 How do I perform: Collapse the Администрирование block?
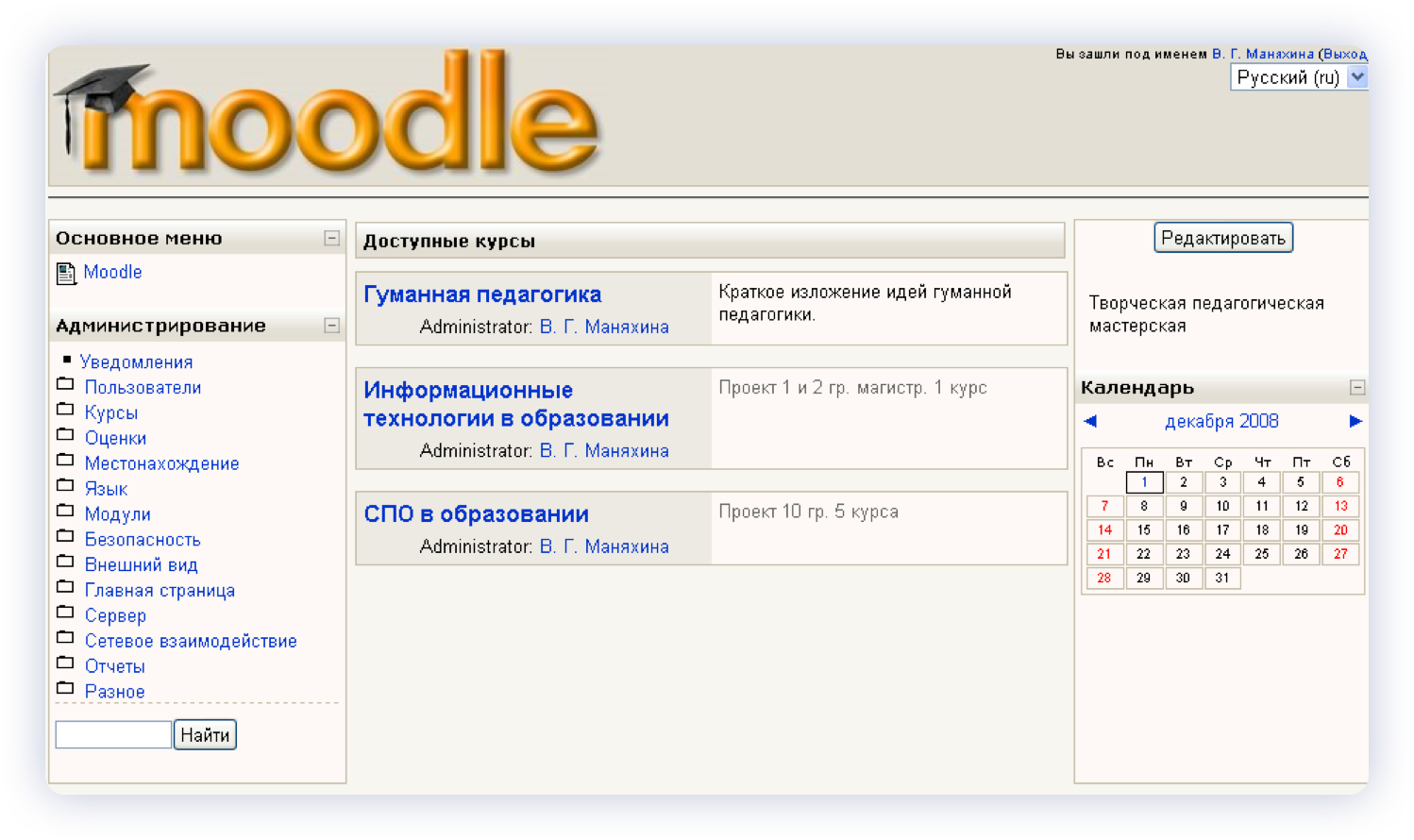click(x=331, y=326)
